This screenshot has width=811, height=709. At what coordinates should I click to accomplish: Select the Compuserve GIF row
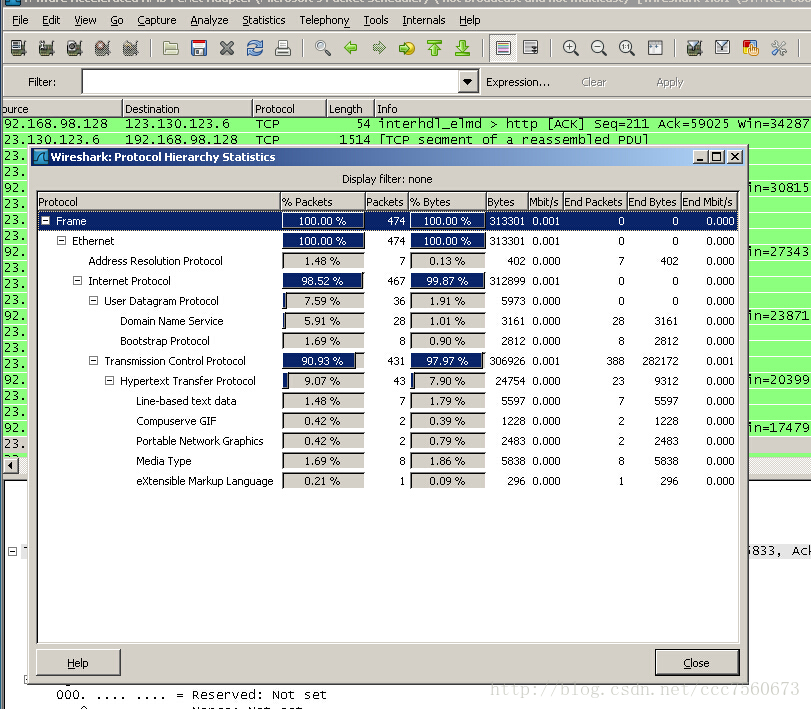click(x=388, y=421)
